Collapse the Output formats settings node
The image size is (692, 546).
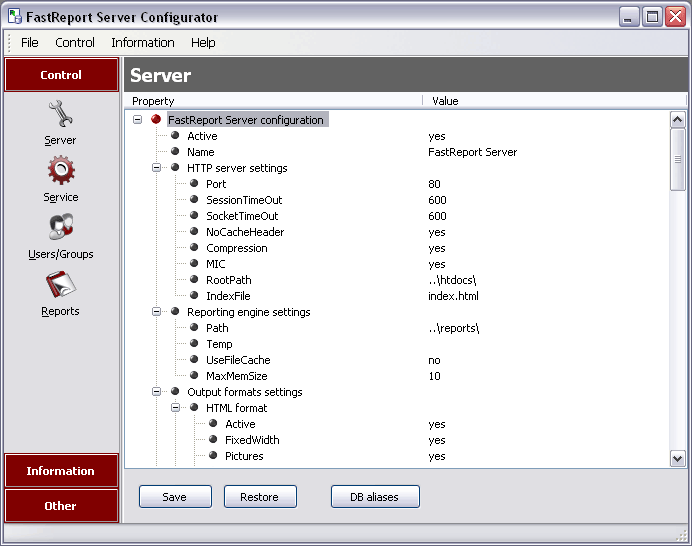(157, 392)
